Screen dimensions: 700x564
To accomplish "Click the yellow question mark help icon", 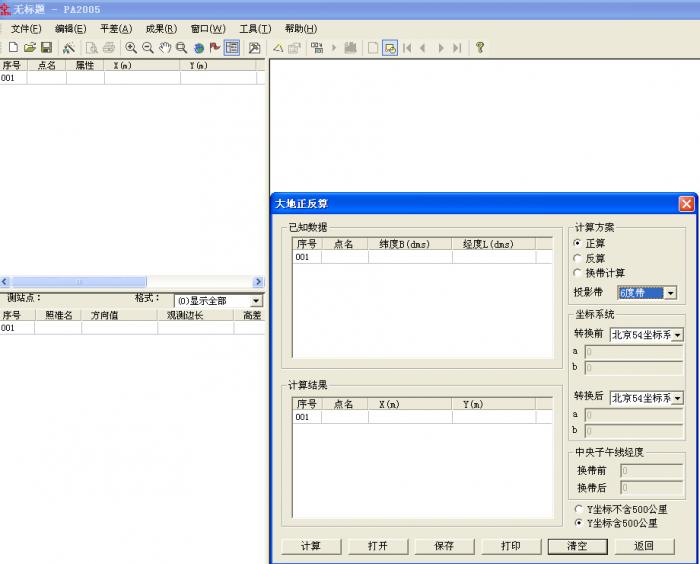I will point(480,47).
